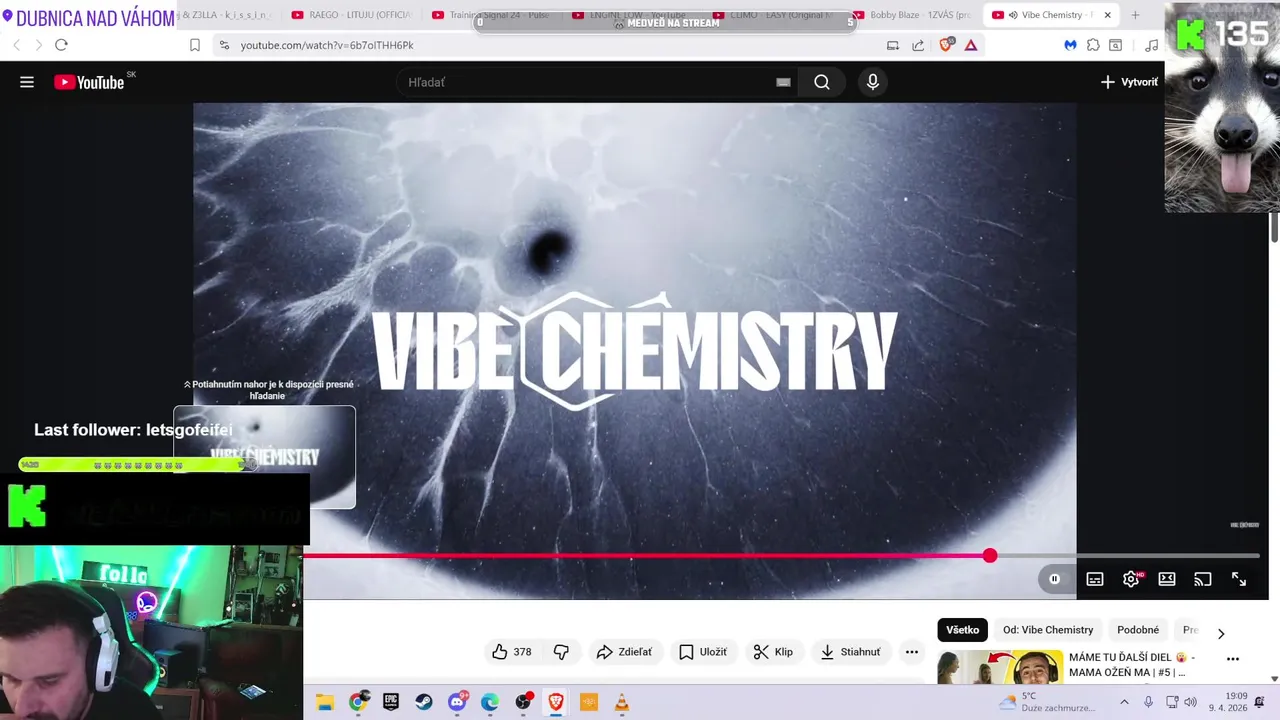Seek to unplayed grey portion of progress bar
This screenshot has width=1280, height=720.
click(1128, 555)
